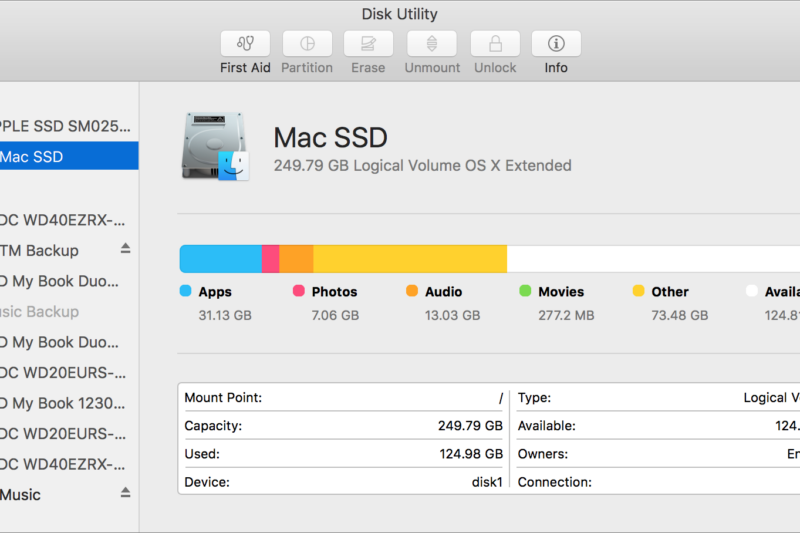
Task: Click the orange Audio bar segment
Action: [296, 259]
